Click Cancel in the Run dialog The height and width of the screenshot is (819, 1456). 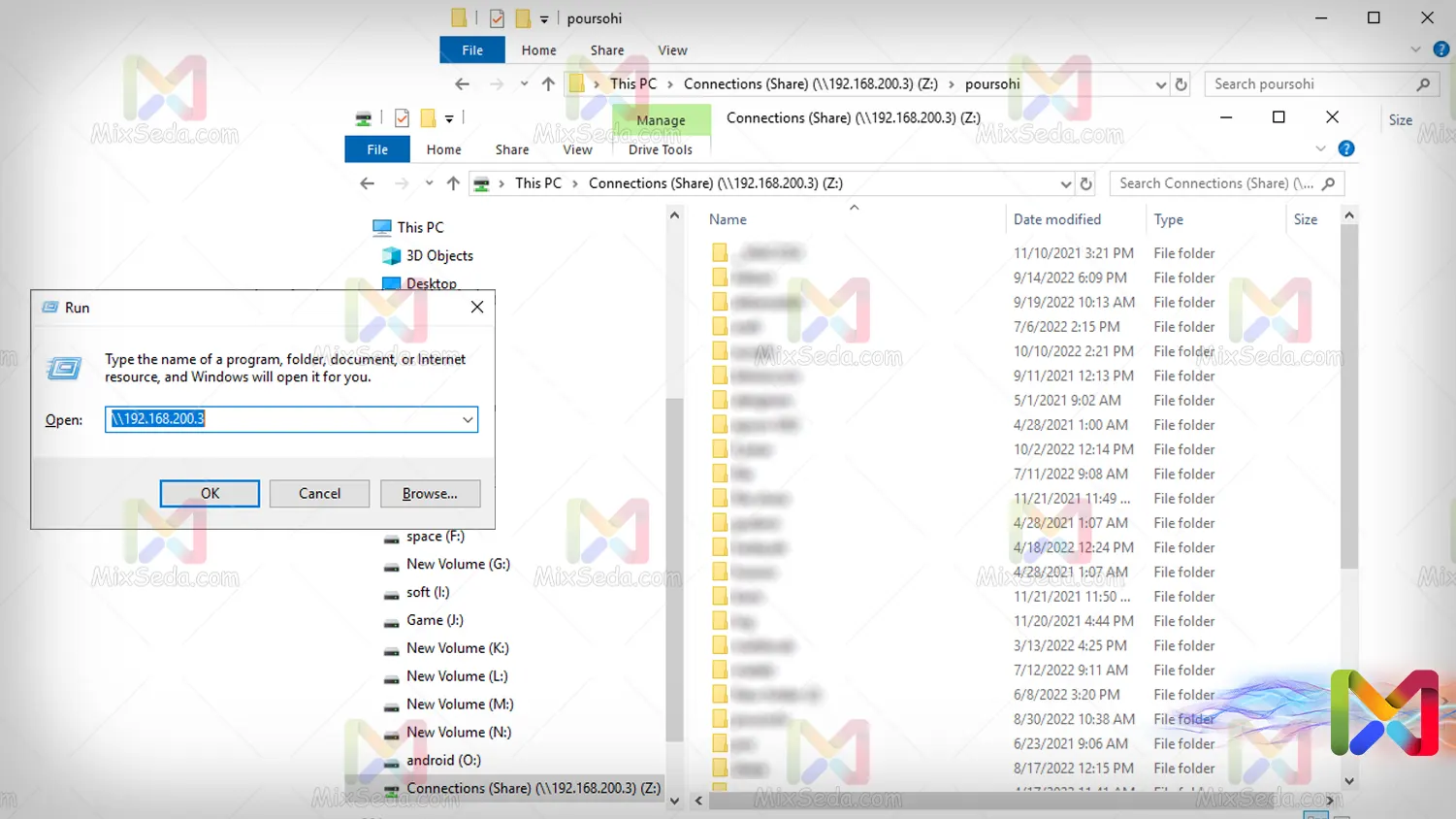click(x=319, y=493)
